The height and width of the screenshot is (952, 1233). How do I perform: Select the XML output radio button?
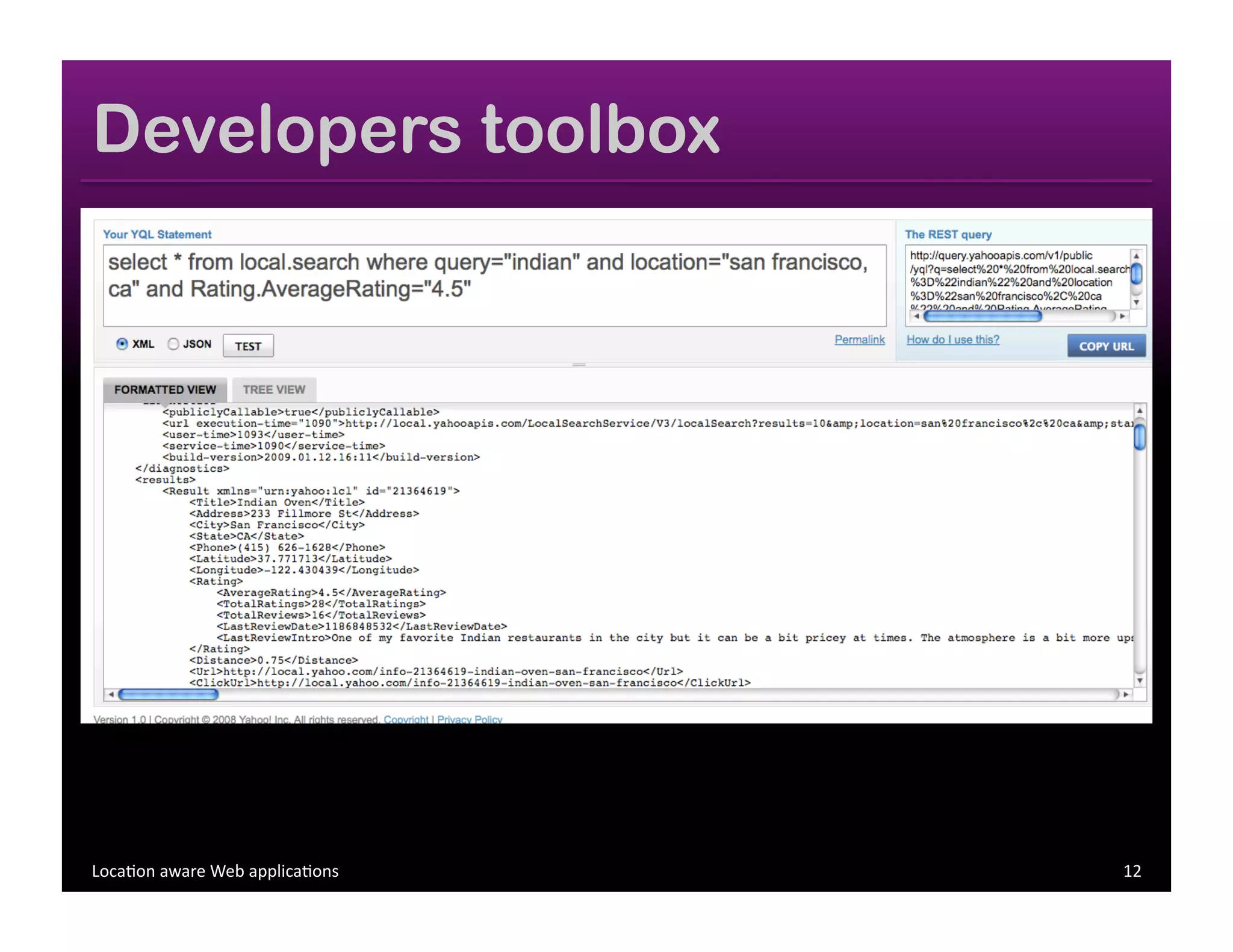tap(122, 344)
